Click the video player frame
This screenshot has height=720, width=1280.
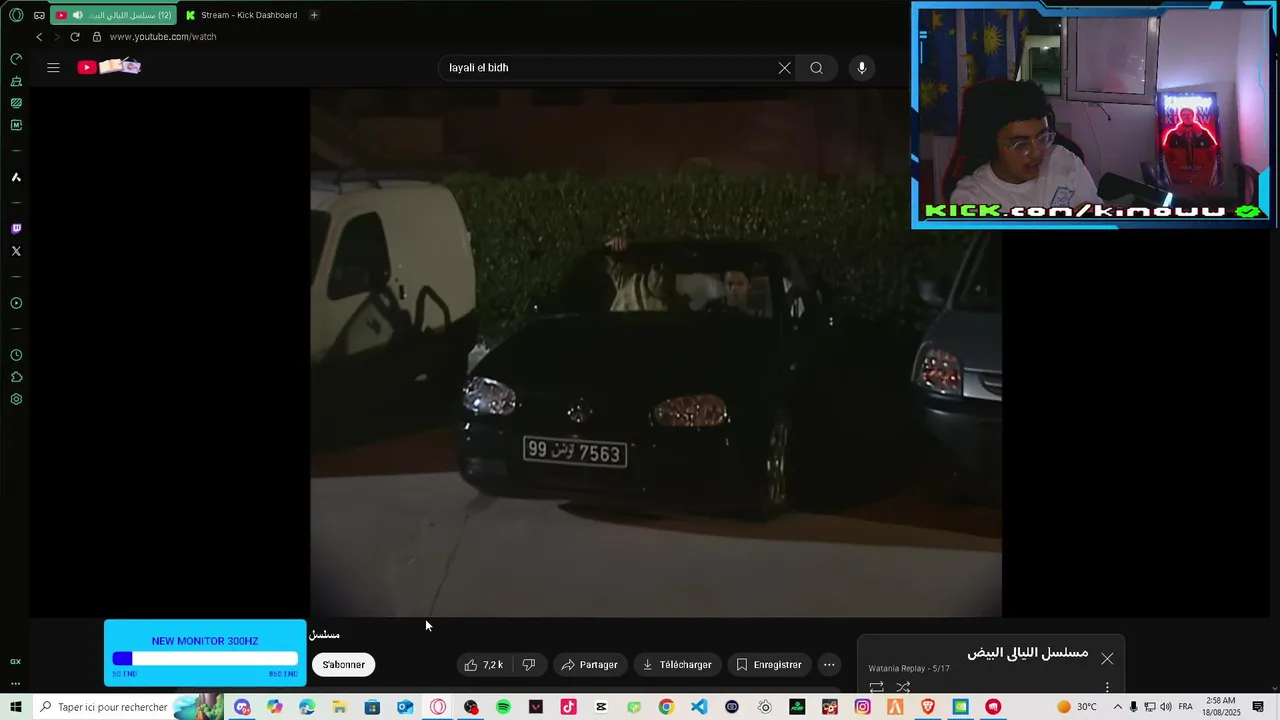(x=655, y=352)
